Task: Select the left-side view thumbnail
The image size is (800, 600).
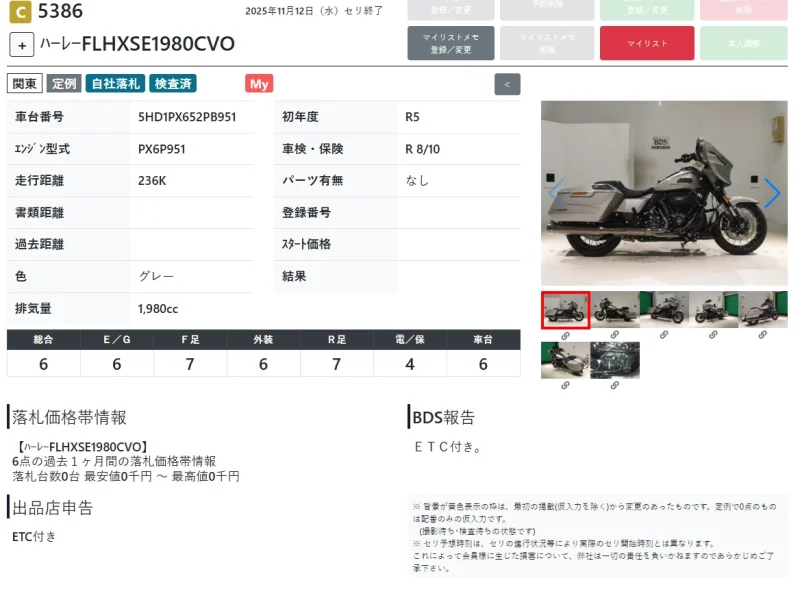Action: [x=615, y=309]
